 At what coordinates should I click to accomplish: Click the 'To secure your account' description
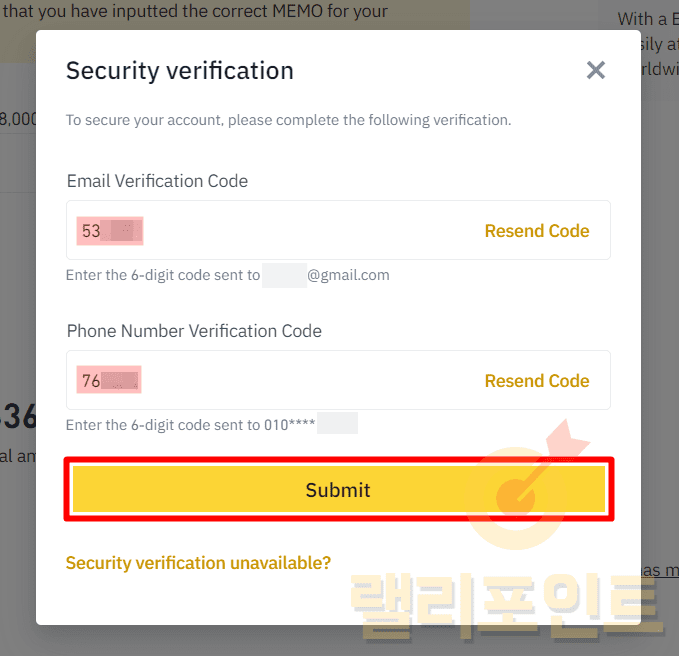288,120
